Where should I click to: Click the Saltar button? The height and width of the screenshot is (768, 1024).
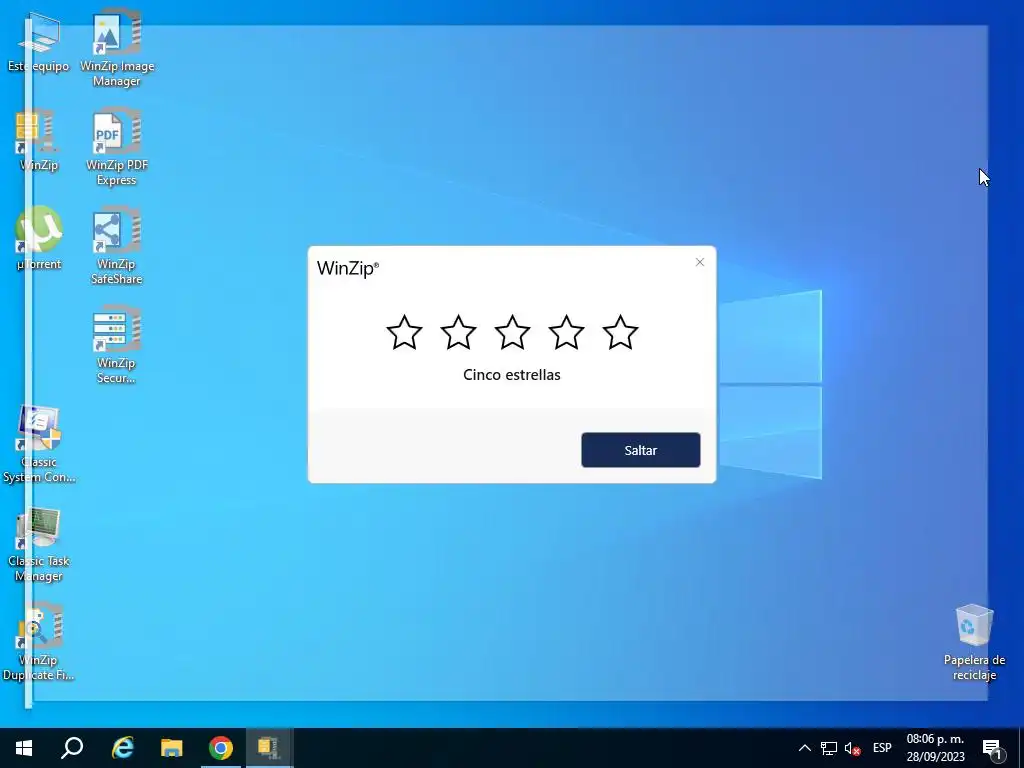[641, 450]
